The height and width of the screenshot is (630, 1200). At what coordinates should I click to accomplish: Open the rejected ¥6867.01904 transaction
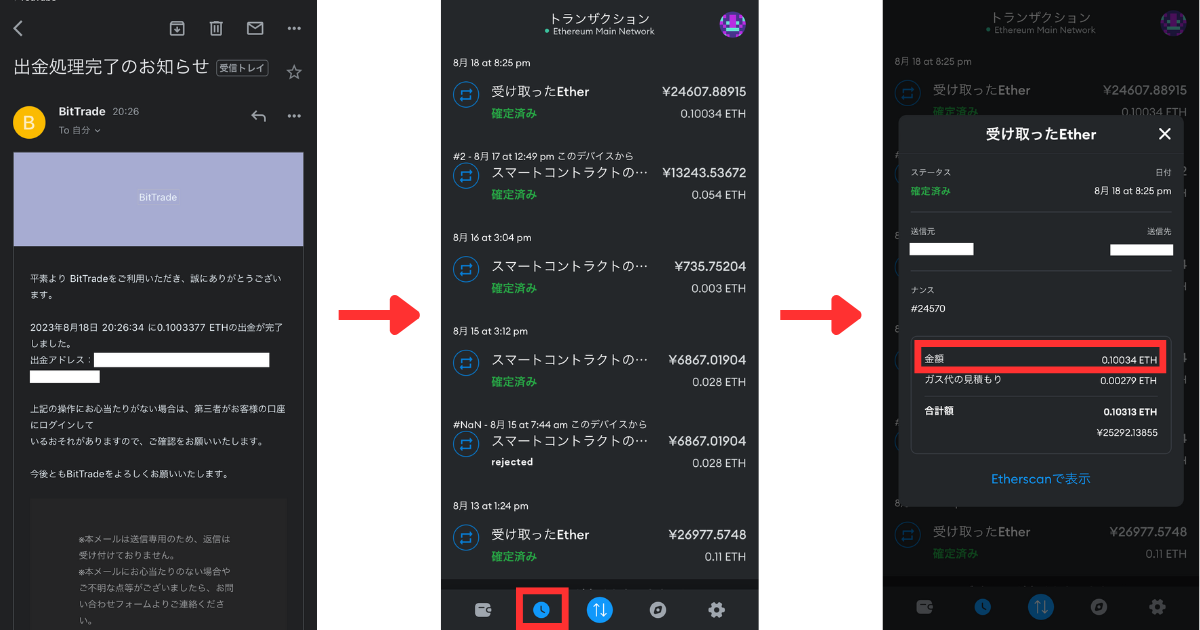[x=600, y=451]
